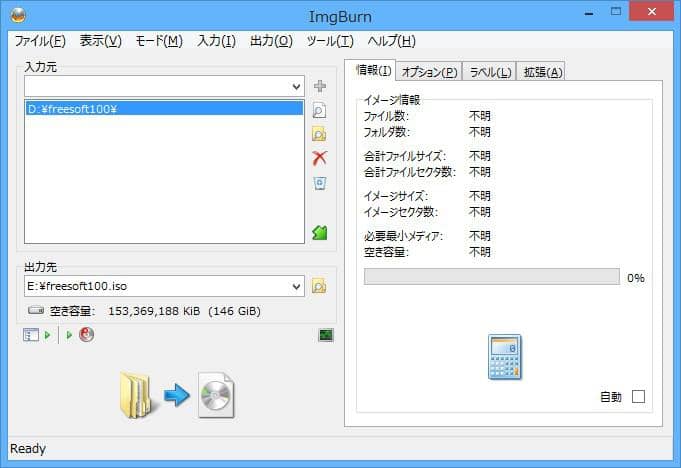Click the calculator icon to compute image info

[x=504, y=357]
